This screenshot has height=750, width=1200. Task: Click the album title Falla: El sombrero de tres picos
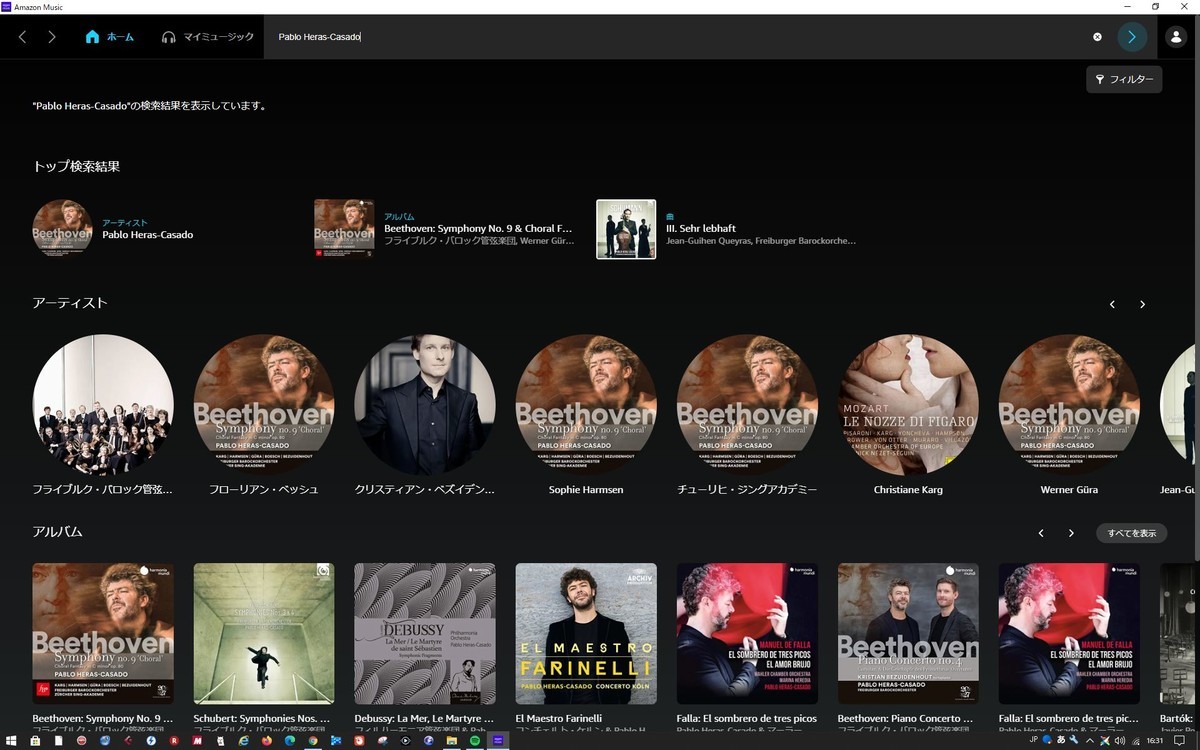[x=747, y=718]
